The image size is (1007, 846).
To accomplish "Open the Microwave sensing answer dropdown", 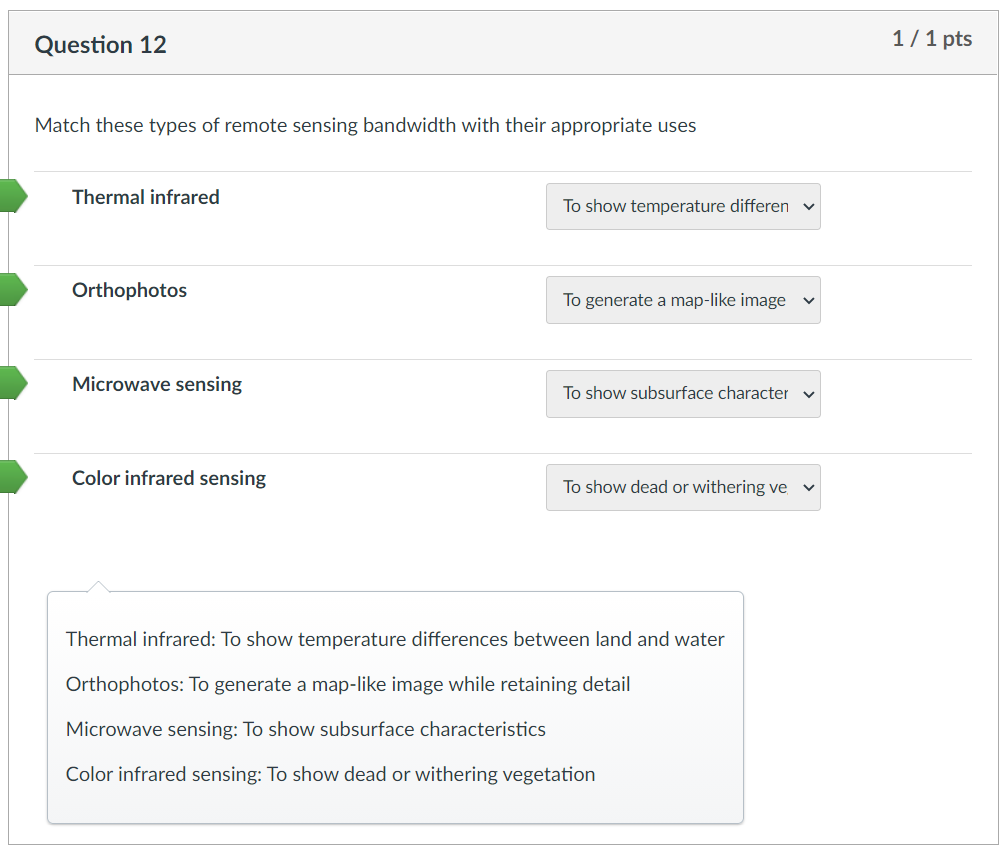I will [683, 394].
